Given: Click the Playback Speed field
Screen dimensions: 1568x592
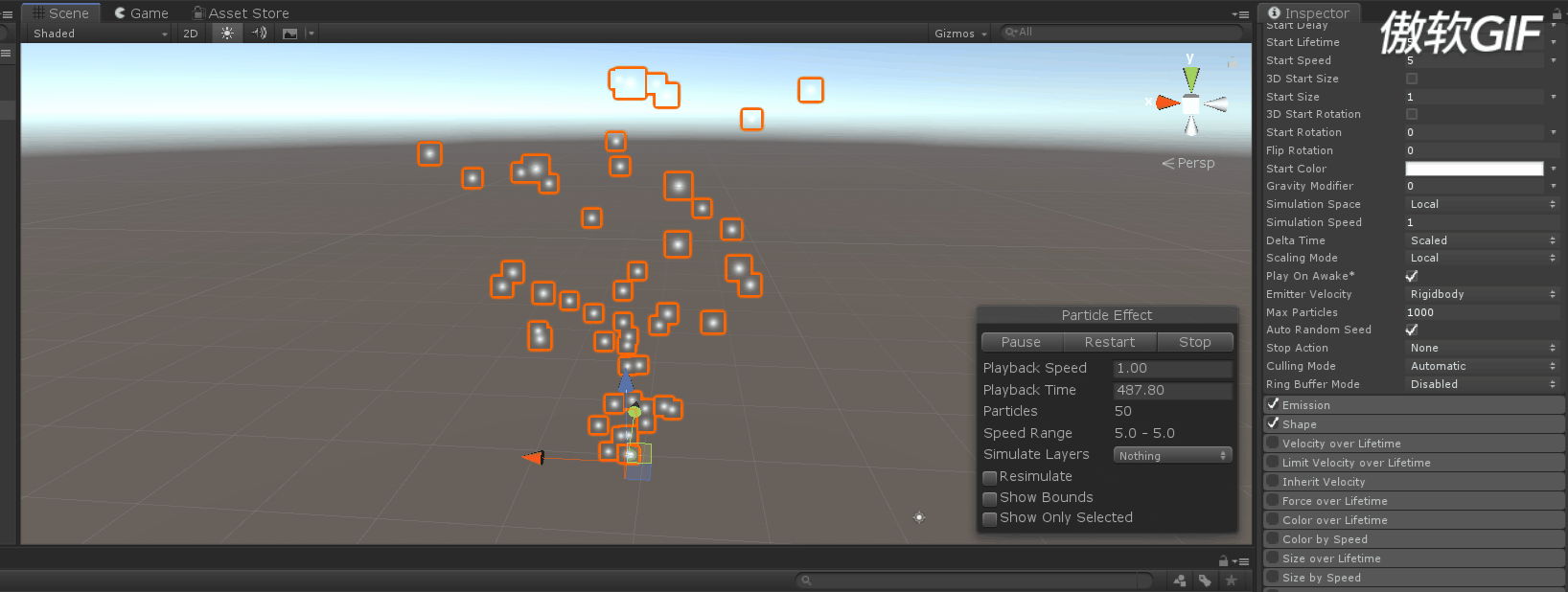Looking at the screenshot, I should coord(1173,368).
